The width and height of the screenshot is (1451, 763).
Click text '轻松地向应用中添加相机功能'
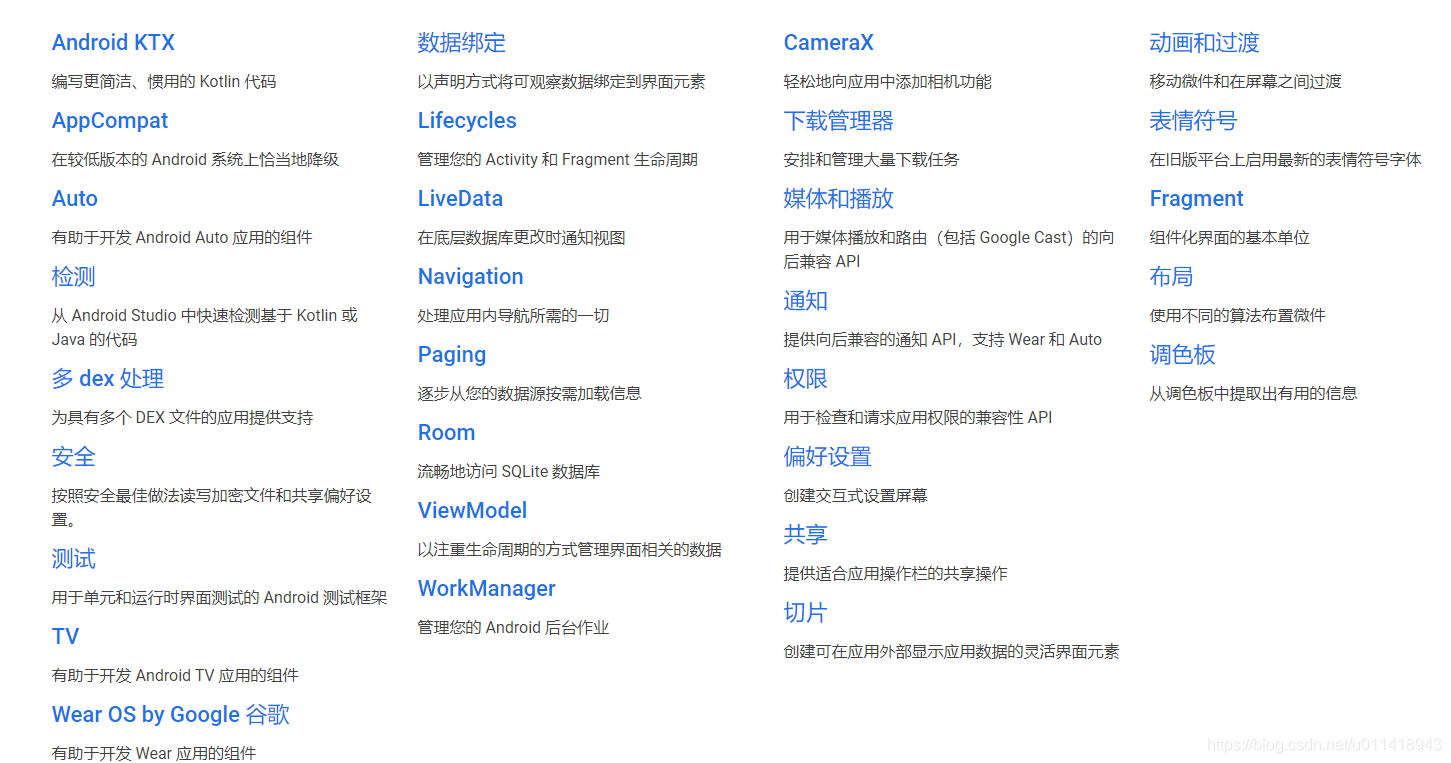pyautogui.click(x=888, y=82)
